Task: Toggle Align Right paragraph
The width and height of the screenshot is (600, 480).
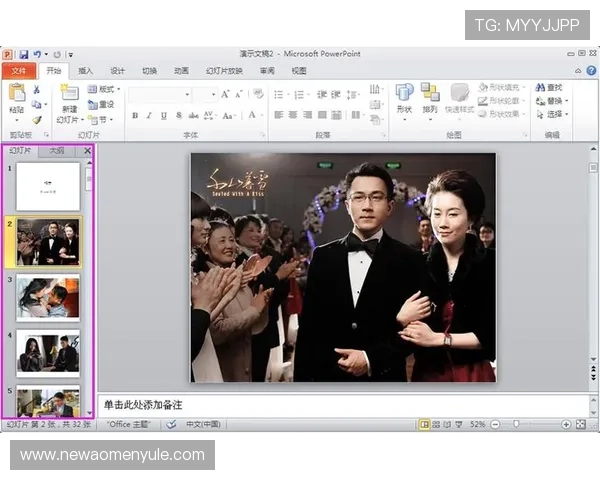Action: tap(308, 115)
